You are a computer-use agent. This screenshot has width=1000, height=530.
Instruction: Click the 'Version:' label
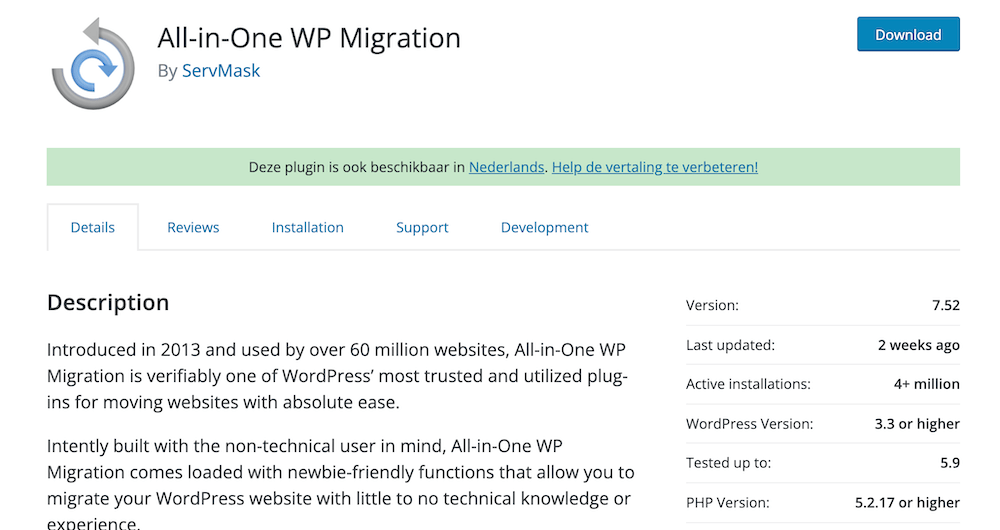(x=712, y=305)
